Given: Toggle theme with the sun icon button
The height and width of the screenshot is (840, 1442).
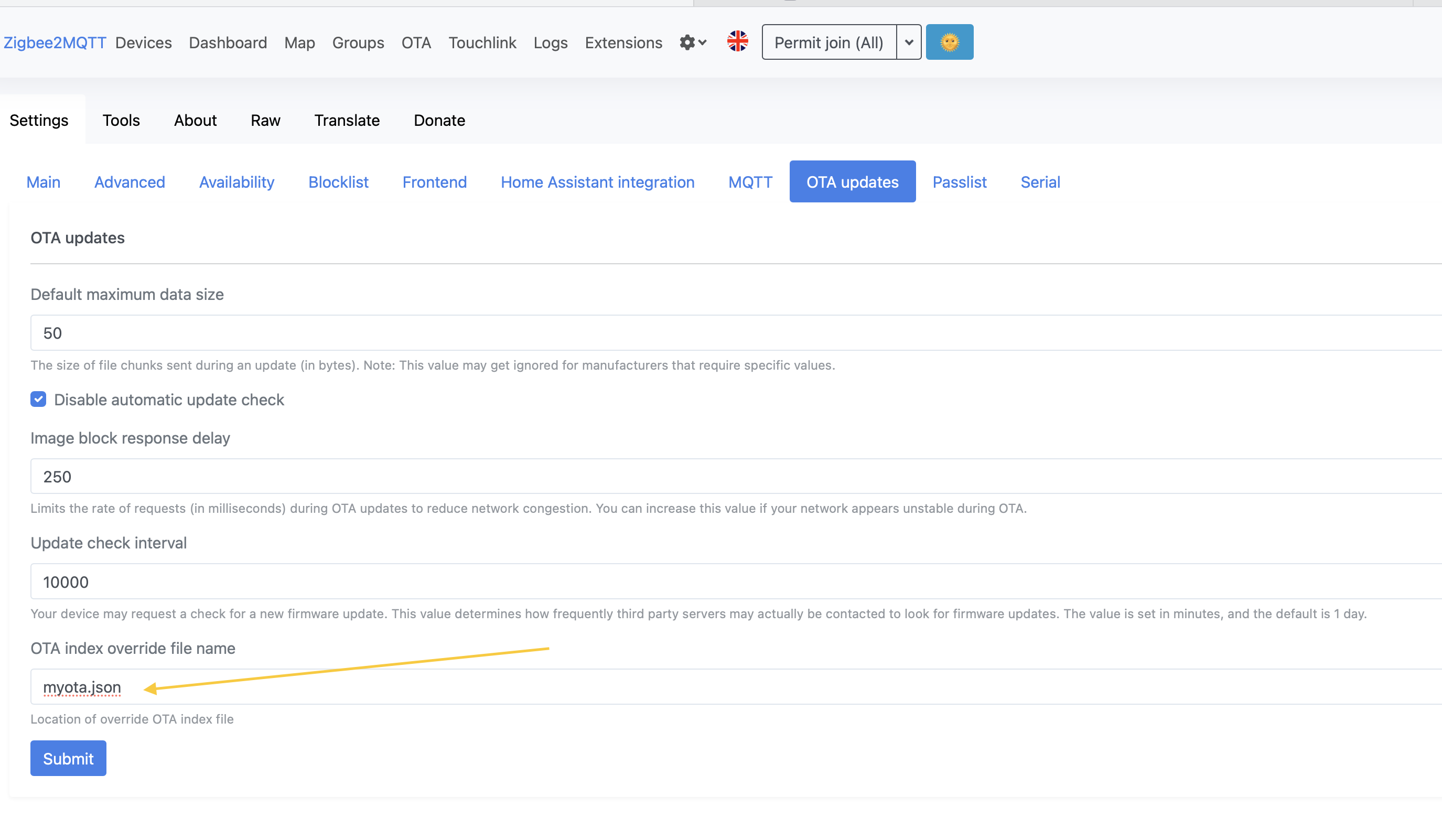Looking at the screenshot, I should click(x=949, y=42).
